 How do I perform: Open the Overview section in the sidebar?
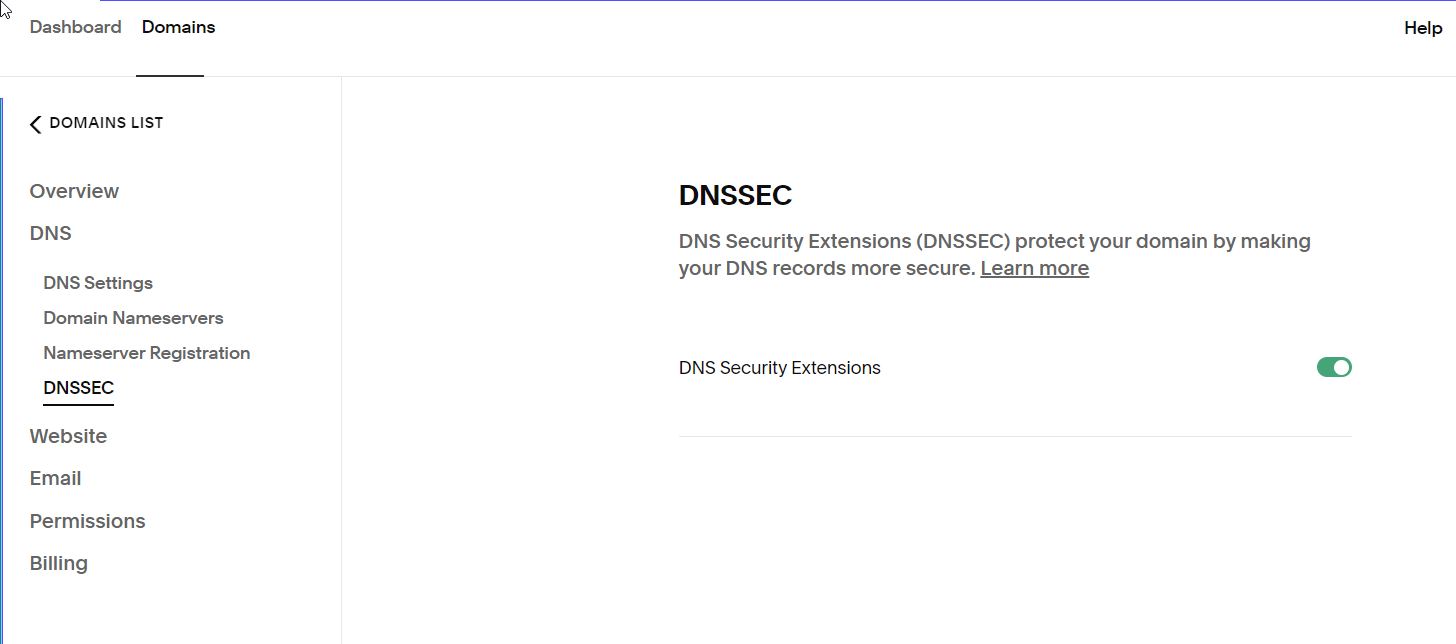pos(74,191)
